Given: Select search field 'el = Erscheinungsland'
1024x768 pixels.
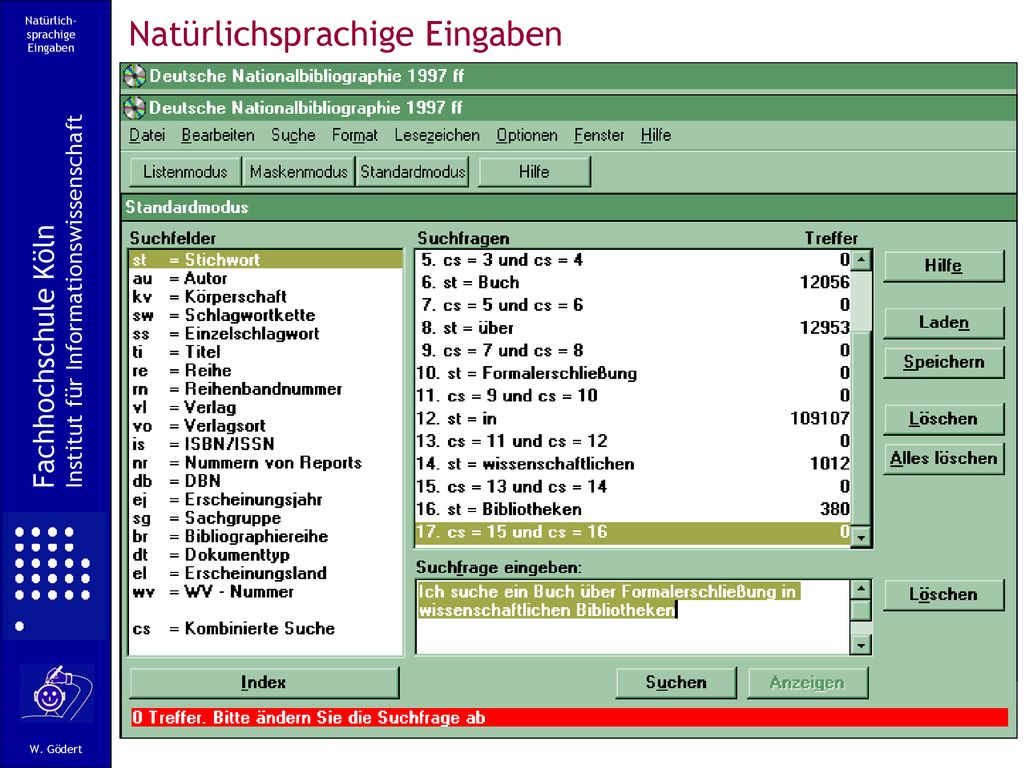Looking at the screenshot, I should tap(266, 573).
